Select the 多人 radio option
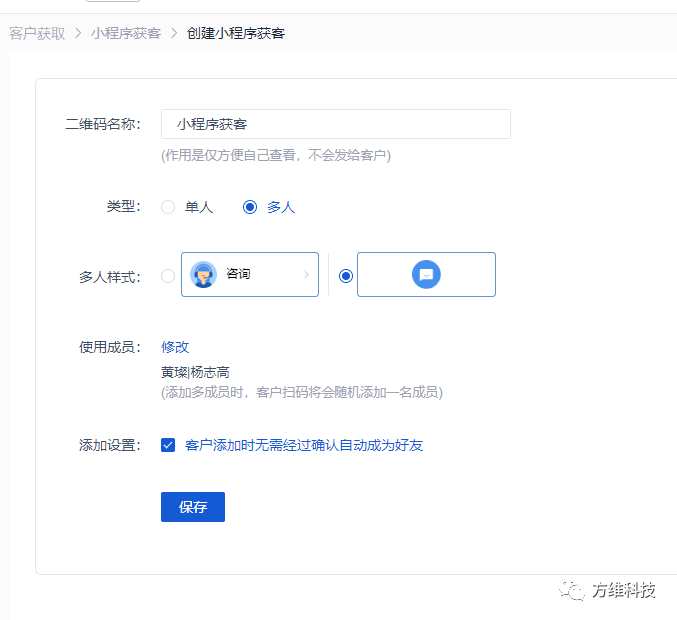677x620 pixels. coord(250,207)
